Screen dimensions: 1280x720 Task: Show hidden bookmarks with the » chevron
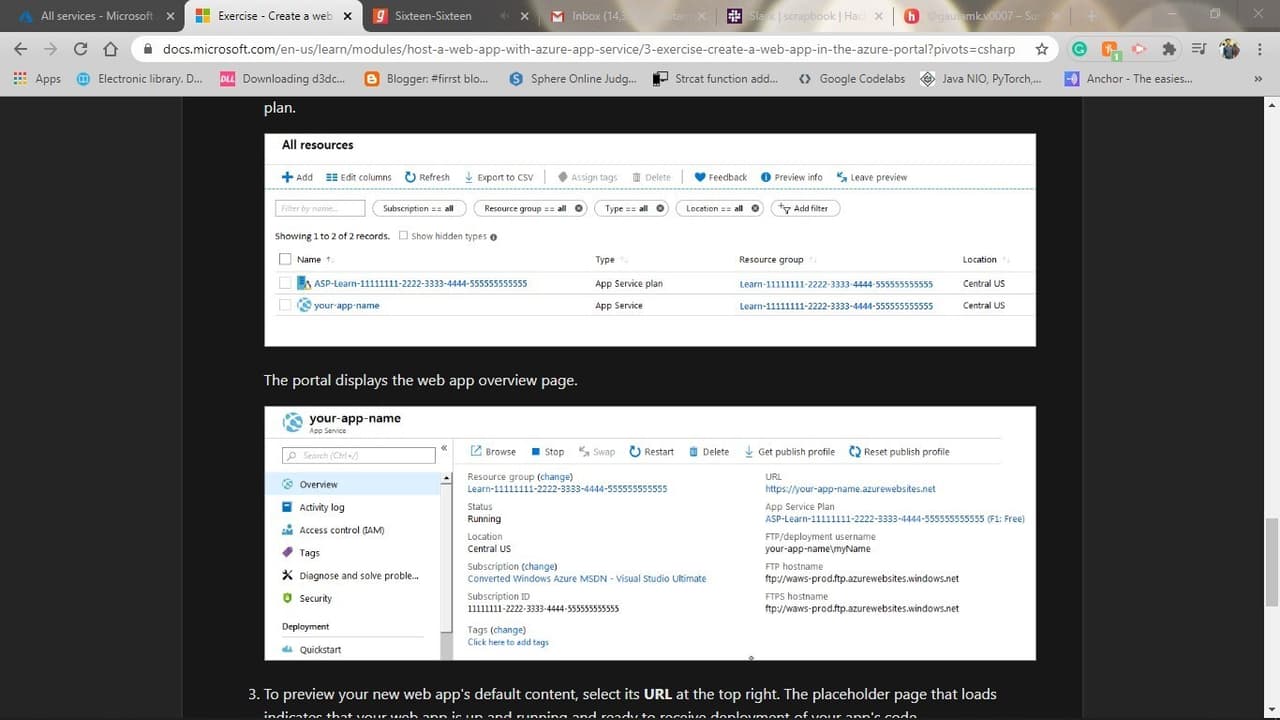pyautogui.click(x=1257, y=79)
